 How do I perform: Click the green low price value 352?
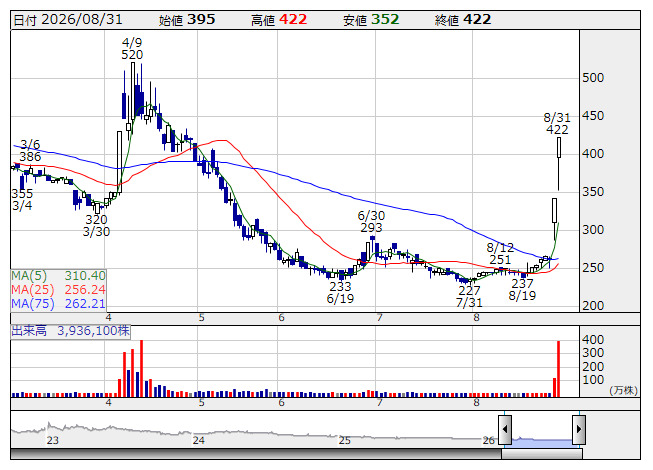[385, 20]
